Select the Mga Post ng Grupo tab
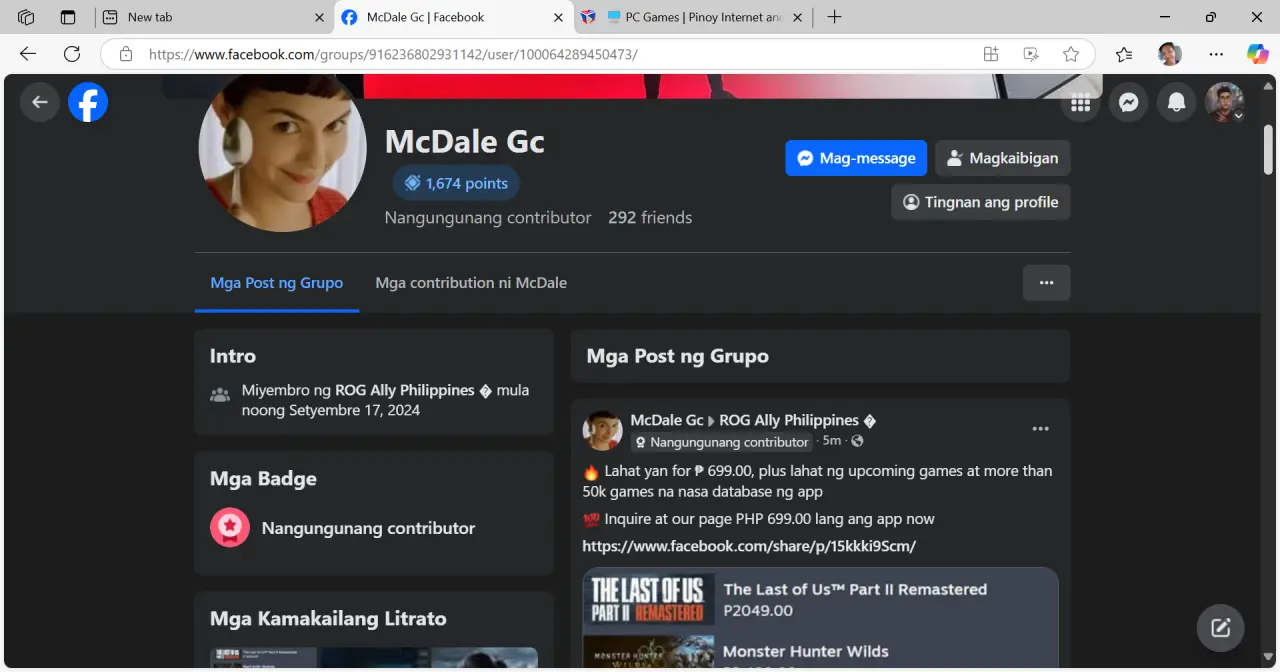This screenshot has width=1280, height=672. pyautogui.click(x=277, y=283)
